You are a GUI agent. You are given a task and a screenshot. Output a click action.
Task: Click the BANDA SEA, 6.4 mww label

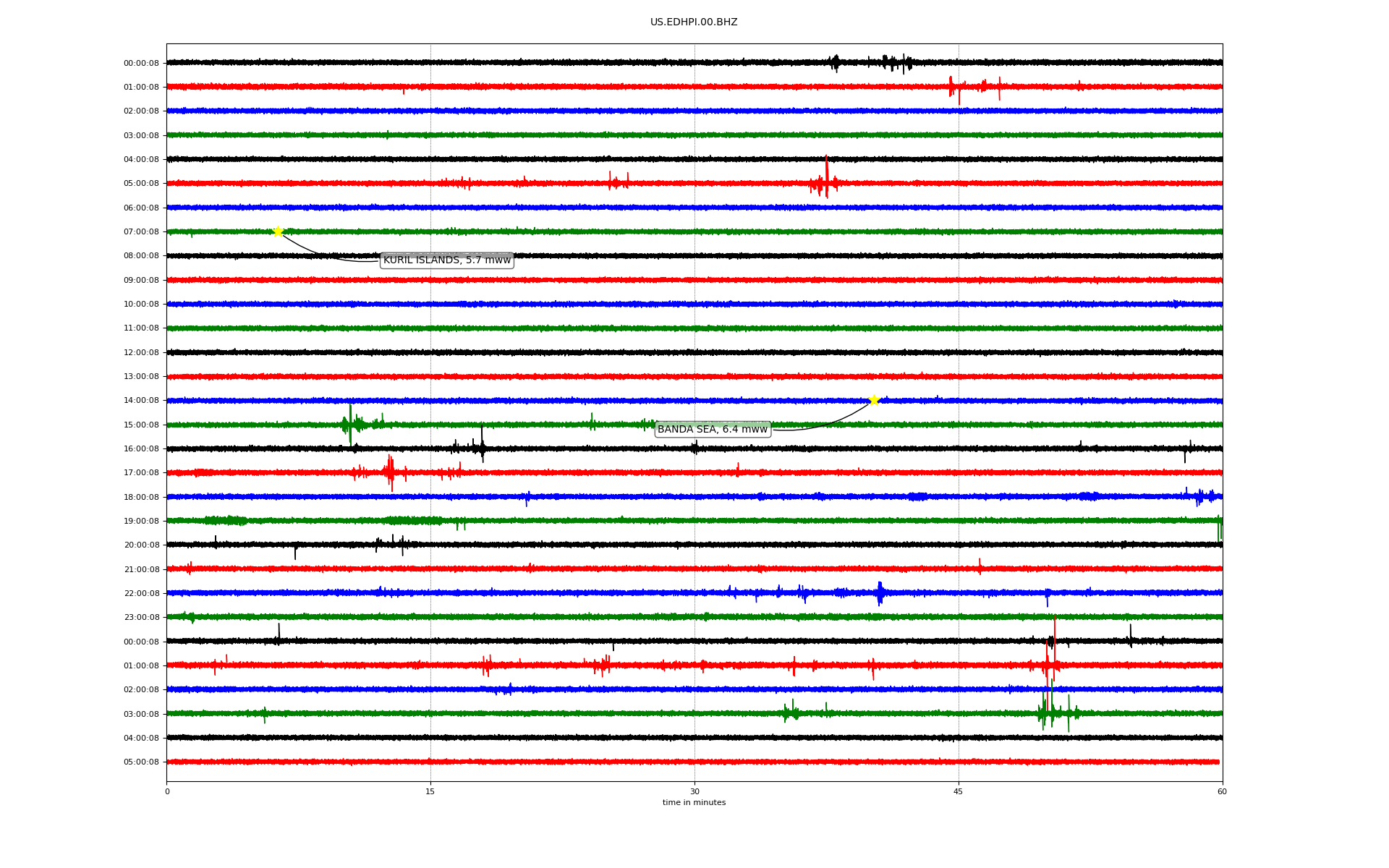[x=712, y=430]
